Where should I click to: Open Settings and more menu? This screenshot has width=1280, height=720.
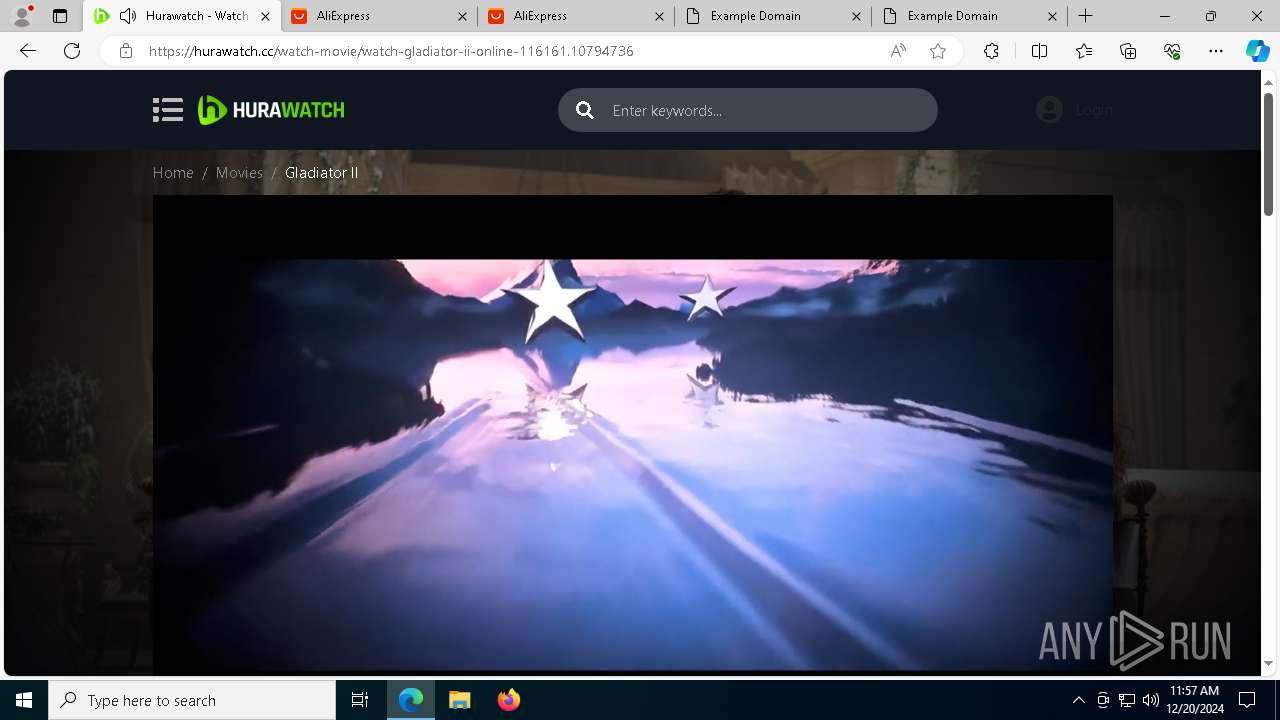pos(1216,51)
